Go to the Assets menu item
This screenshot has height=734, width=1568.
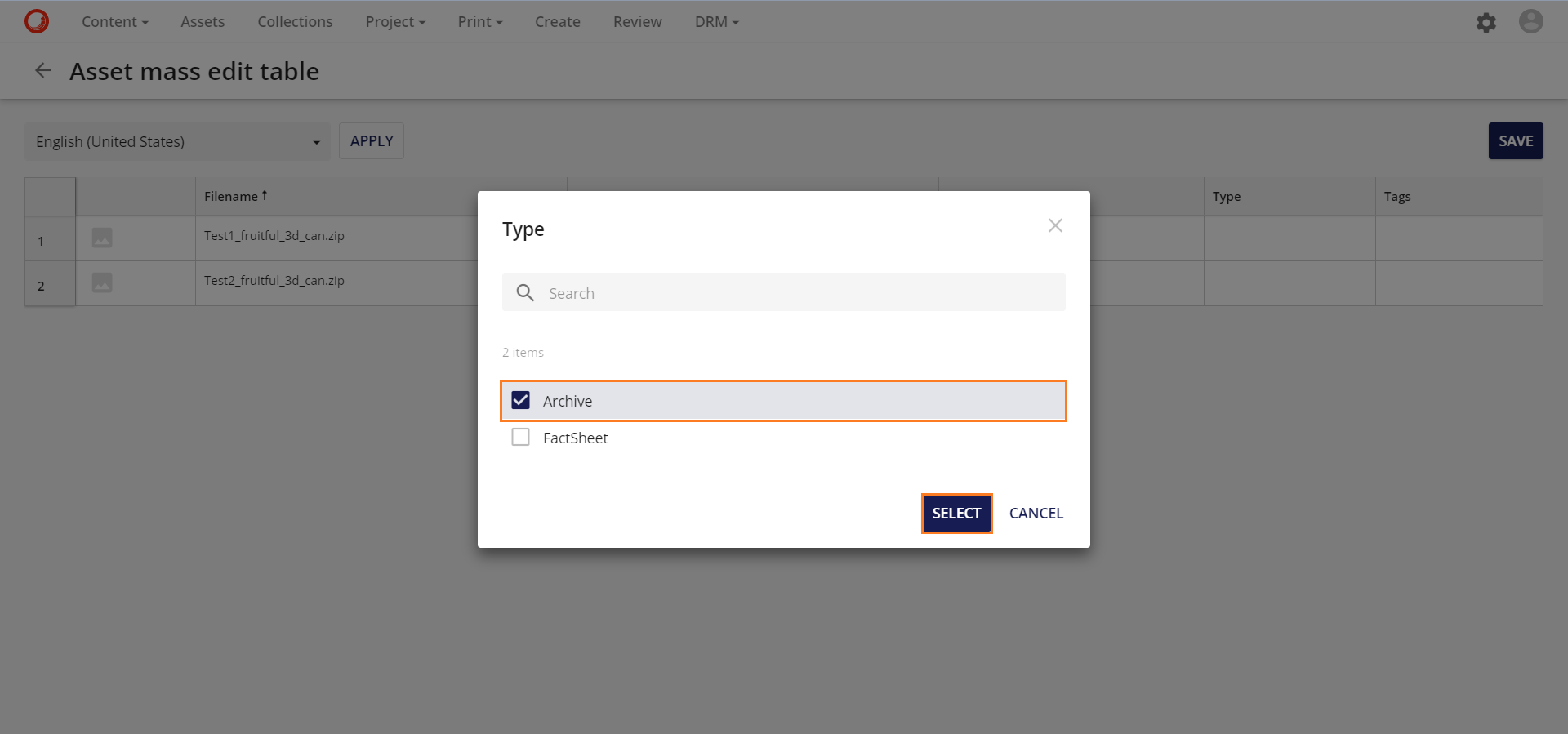pyautogui.click(x=203, y=22)
